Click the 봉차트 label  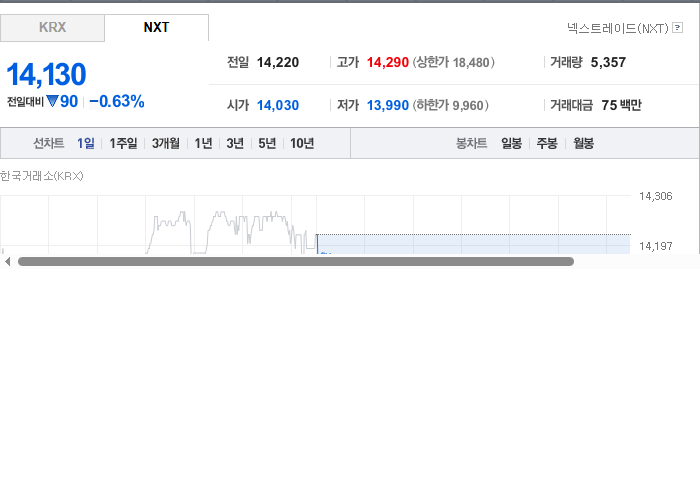coord(471,143)
